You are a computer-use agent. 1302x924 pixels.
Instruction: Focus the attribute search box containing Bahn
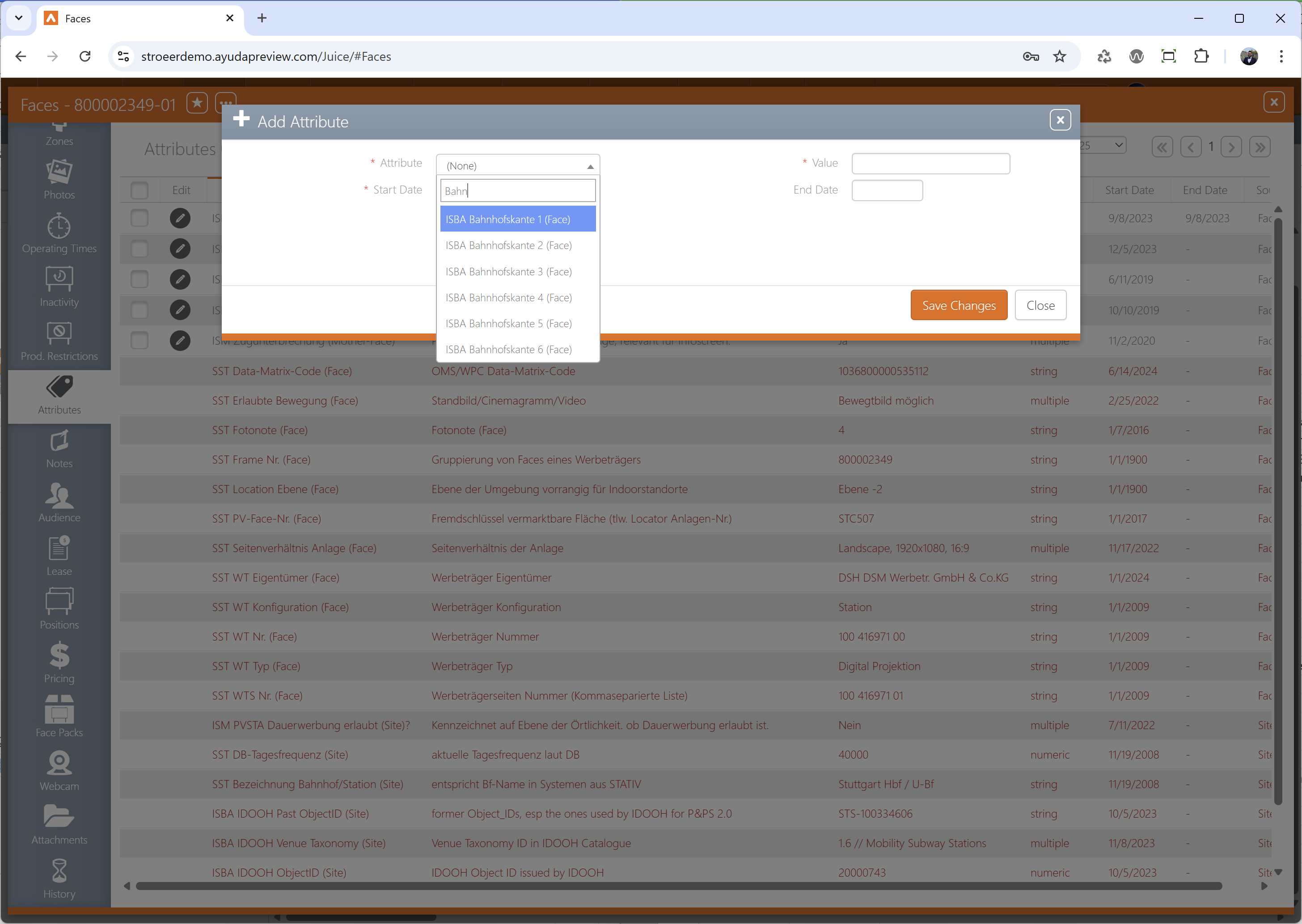[x=518, y=190]
